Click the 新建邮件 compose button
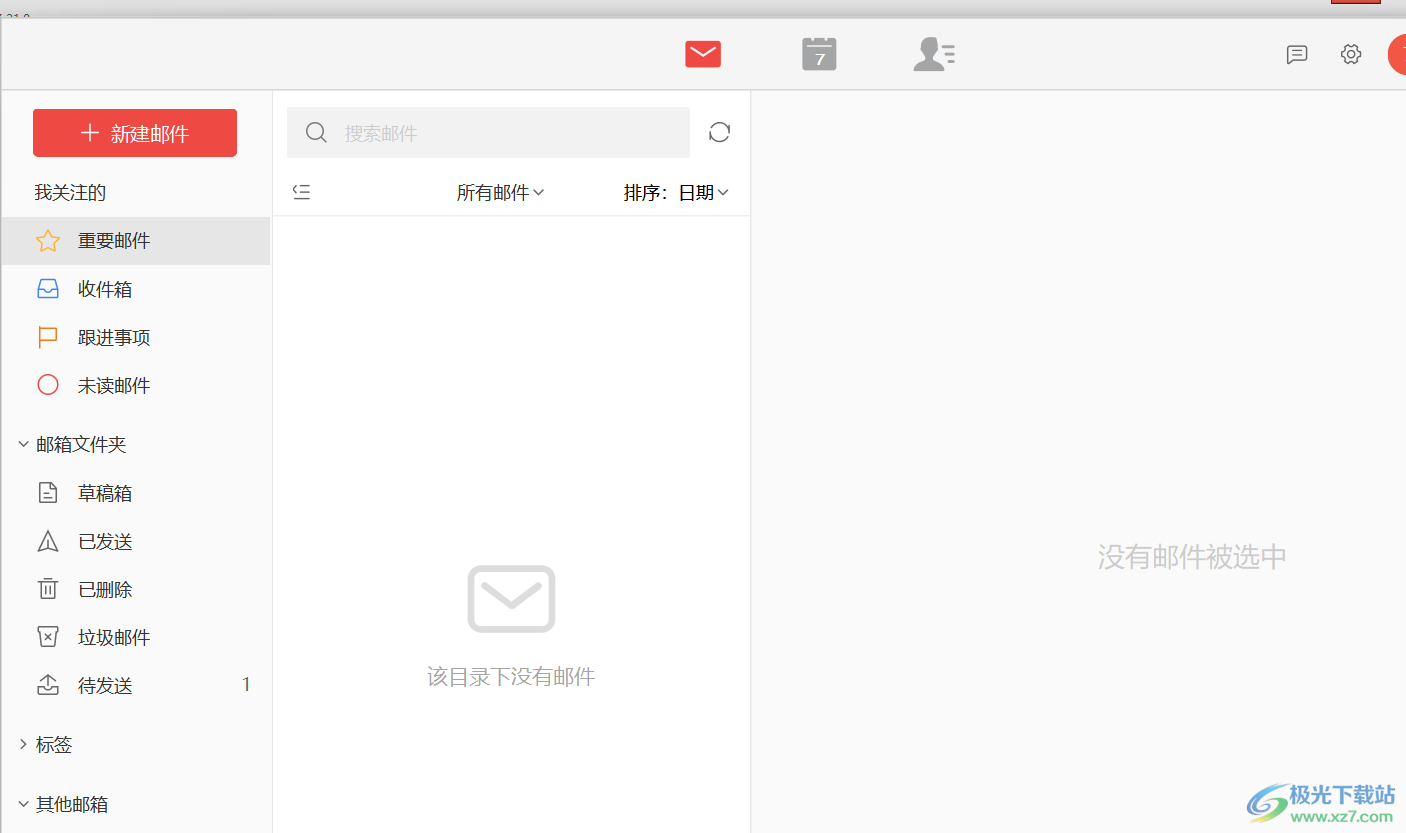The image size is (1406, 833). coord(135,133)
